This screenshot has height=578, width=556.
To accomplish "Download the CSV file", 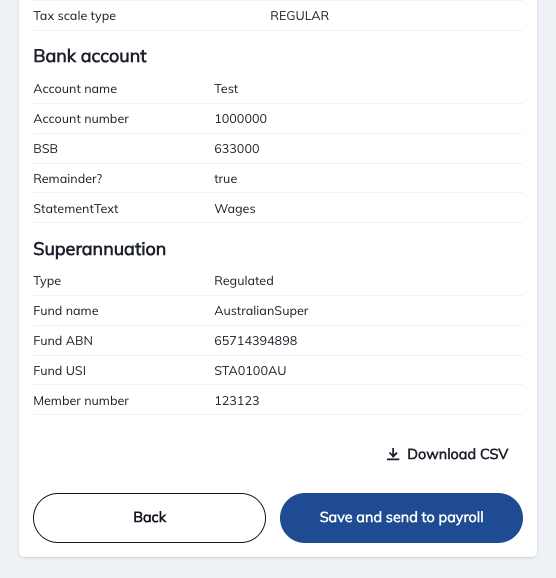I will [447, 454].
